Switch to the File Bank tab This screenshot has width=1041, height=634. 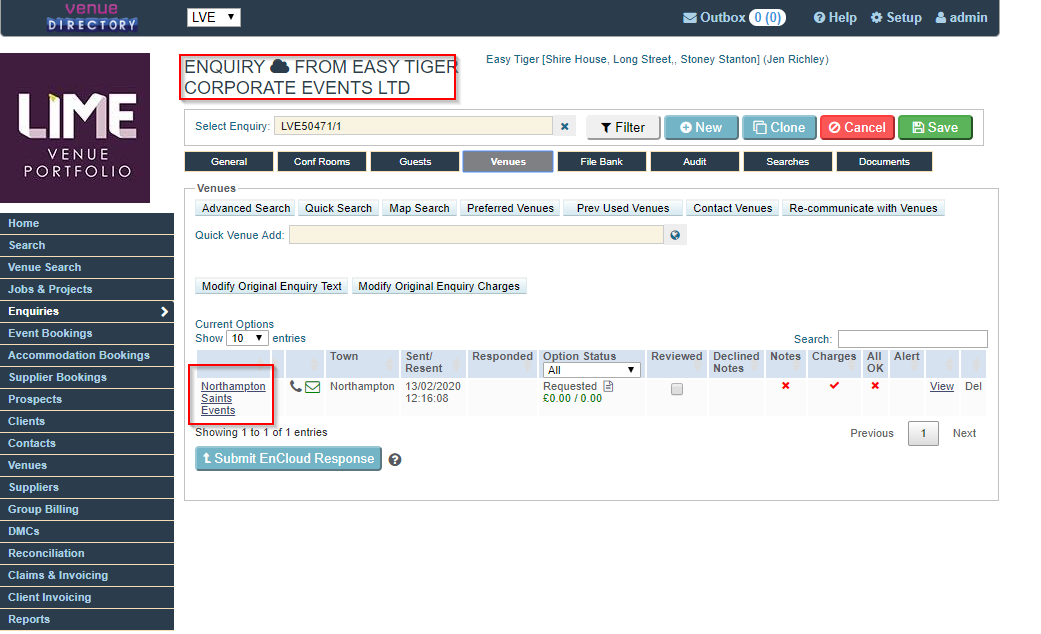[x=601, y=161]
